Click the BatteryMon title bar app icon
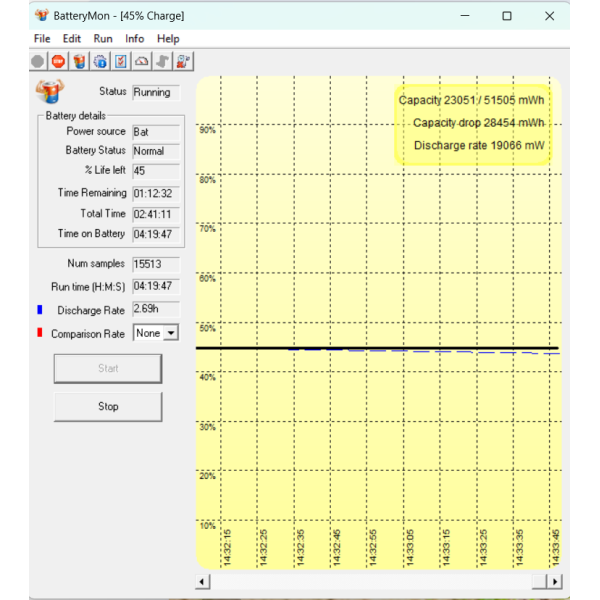 pos(42,15)
